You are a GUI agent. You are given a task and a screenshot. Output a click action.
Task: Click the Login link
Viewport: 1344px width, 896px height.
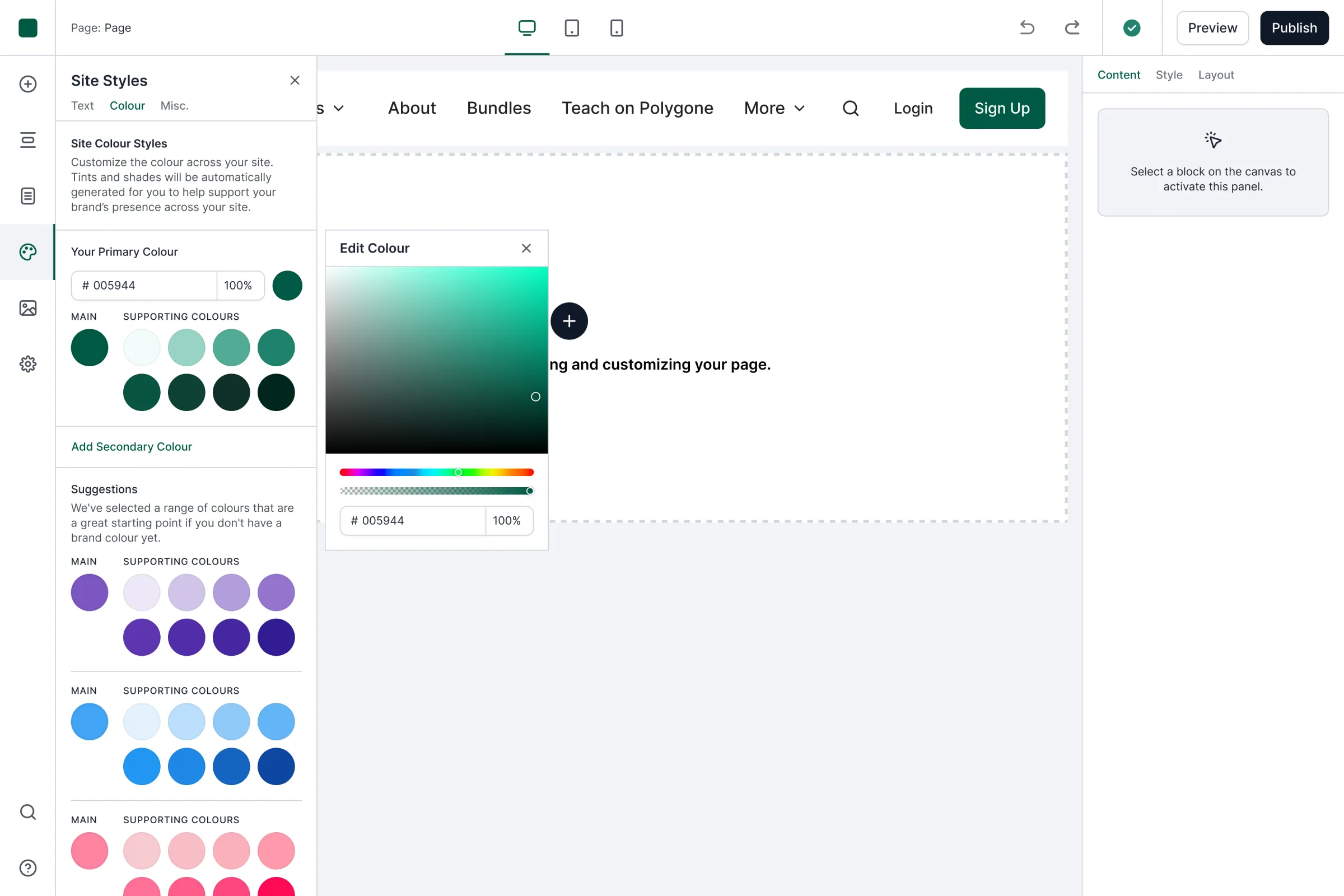coord(913,108)
